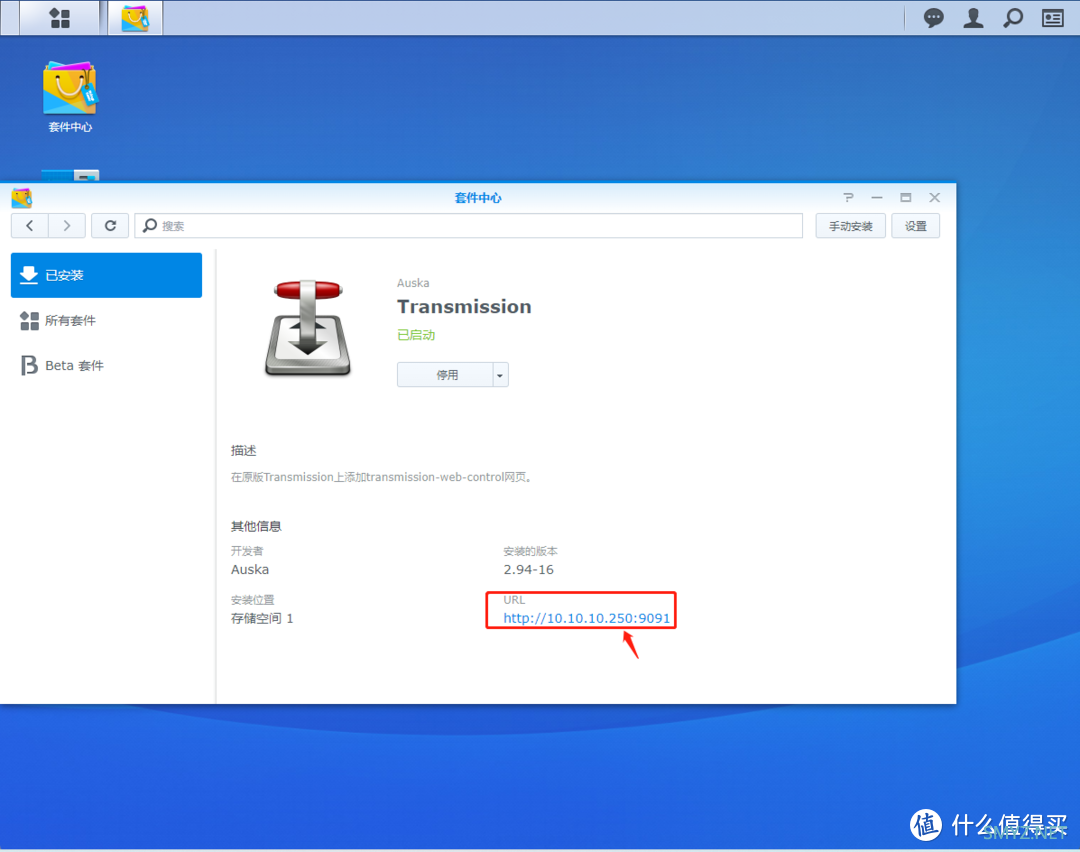Click the Auska label above Transmission
1080x852 pixels.
click(413, 283)
